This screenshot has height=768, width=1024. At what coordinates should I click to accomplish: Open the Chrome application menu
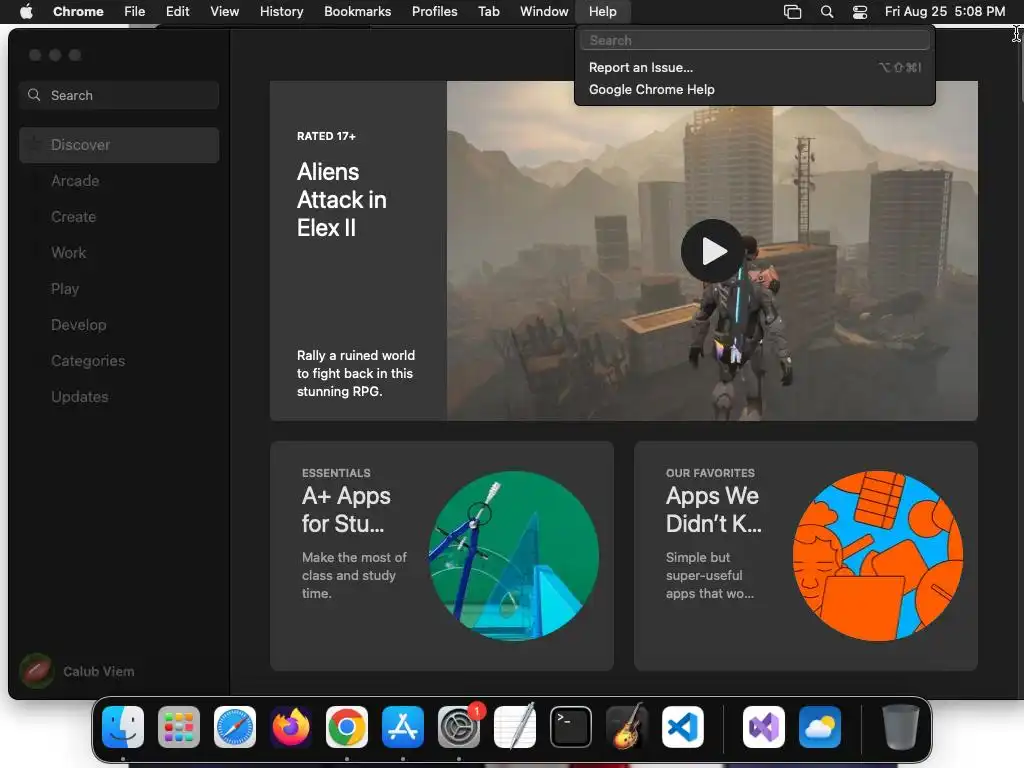point(78,11)
